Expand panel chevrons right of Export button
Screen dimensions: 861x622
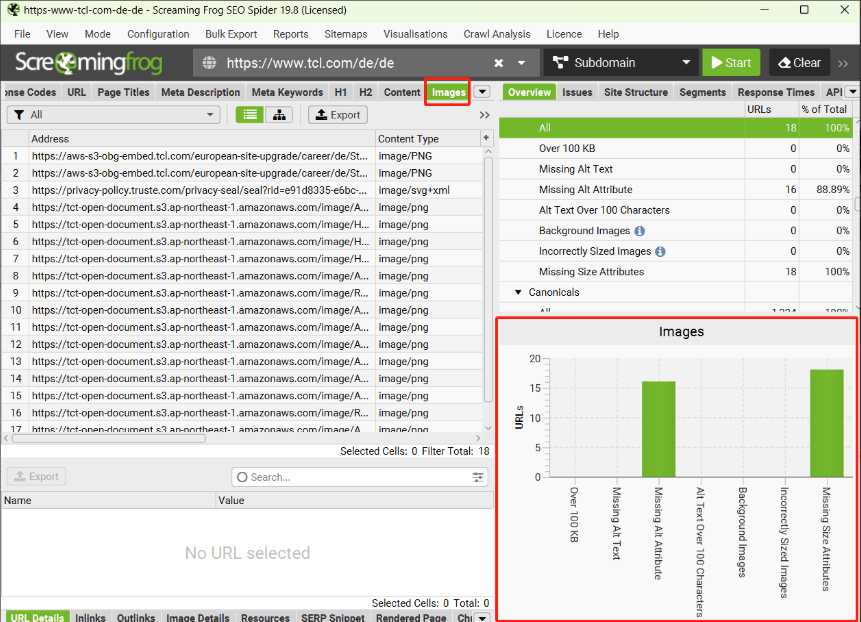[x=485, y=115]
